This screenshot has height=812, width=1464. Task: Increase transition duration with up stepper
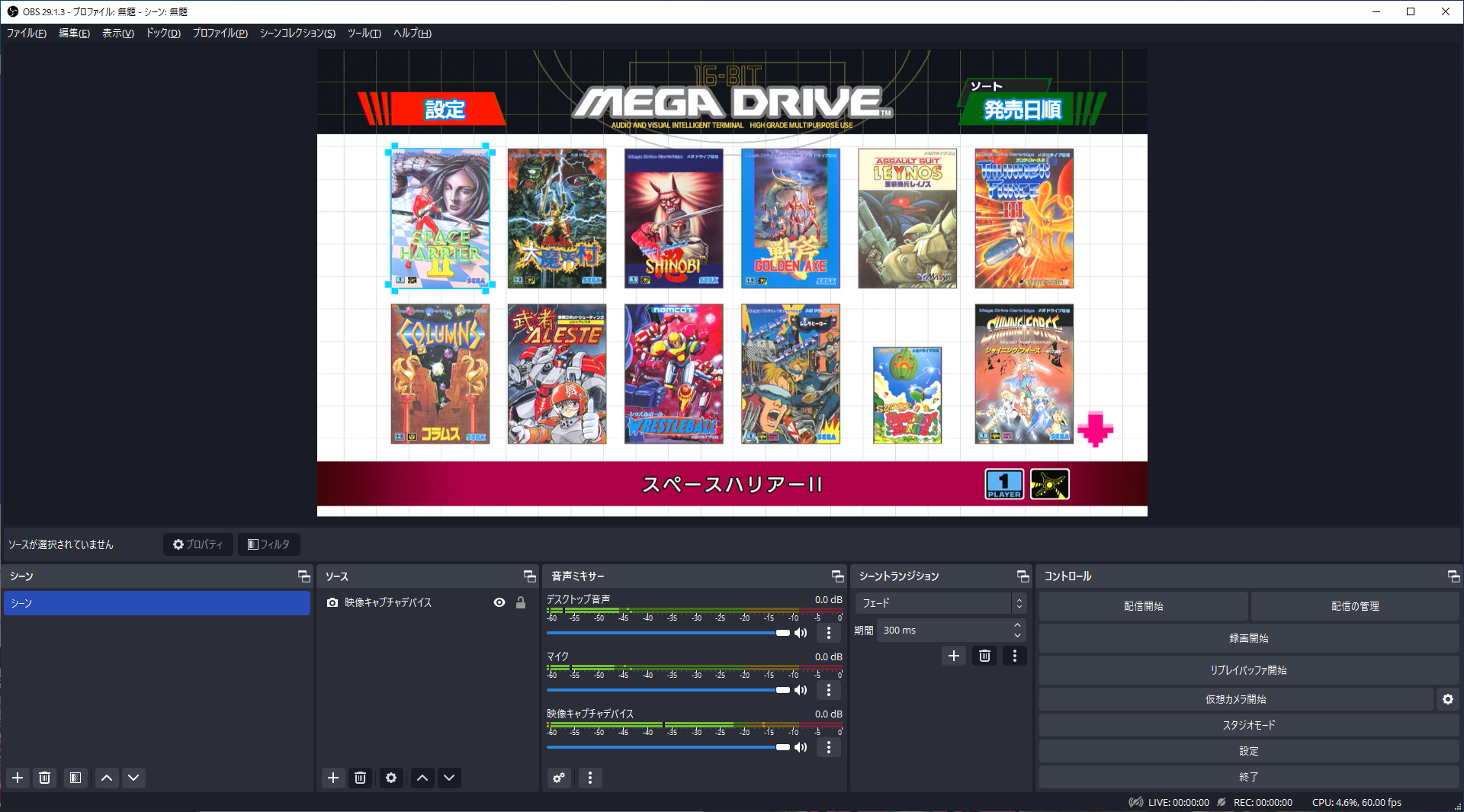(x=1016, y=625)
